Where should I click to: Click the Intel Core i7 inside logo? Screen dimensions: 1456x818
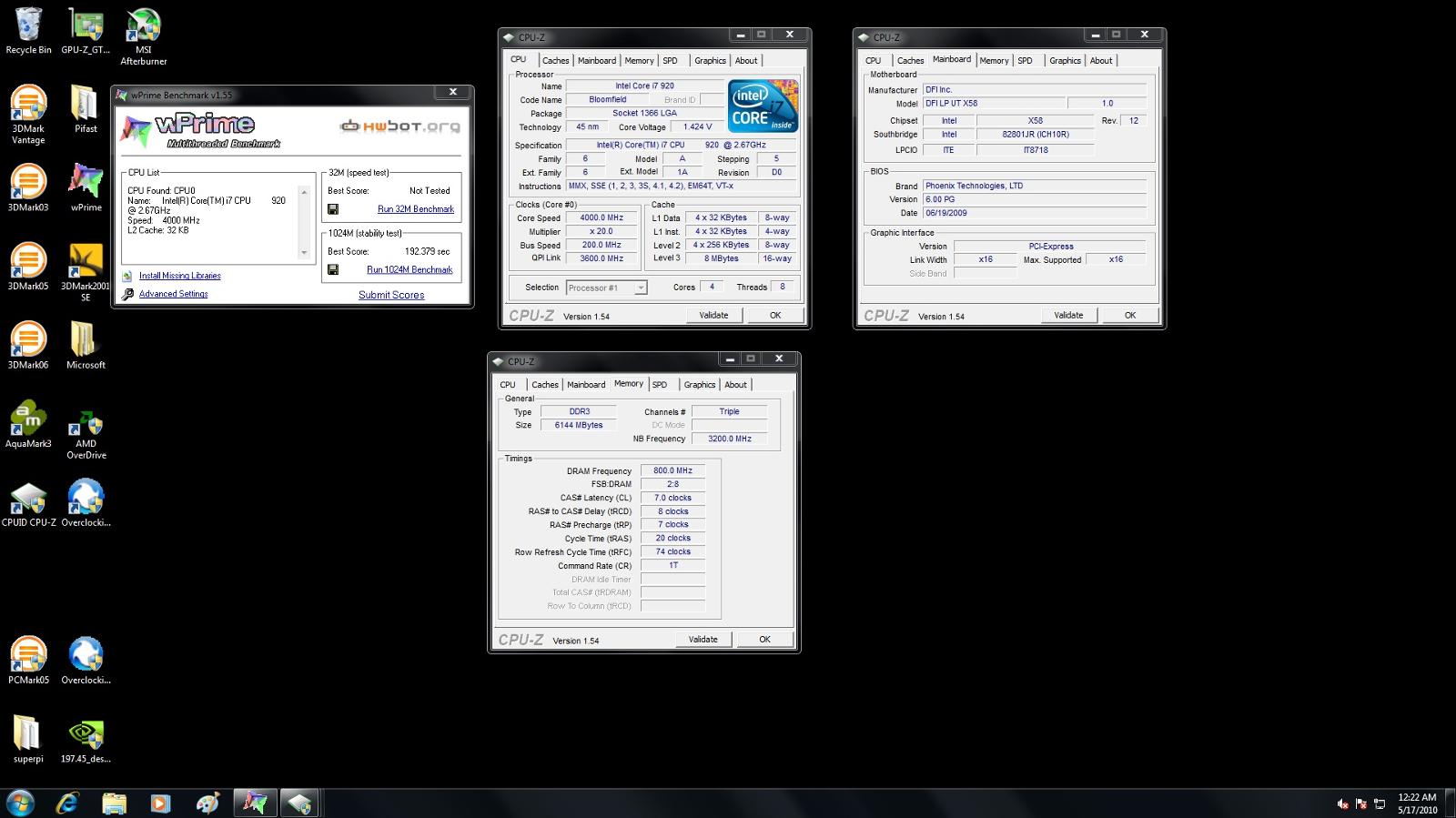tap(763, 106)
